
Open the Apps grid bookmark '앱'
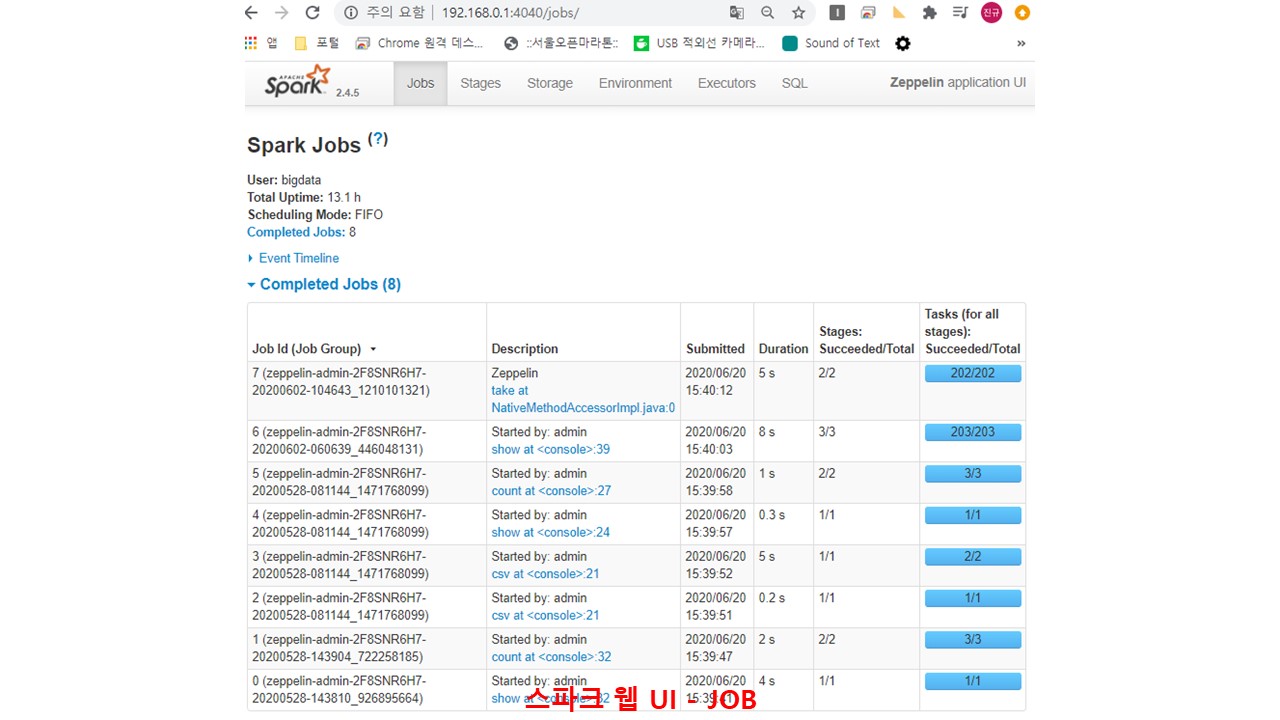[x=261, y=43]
